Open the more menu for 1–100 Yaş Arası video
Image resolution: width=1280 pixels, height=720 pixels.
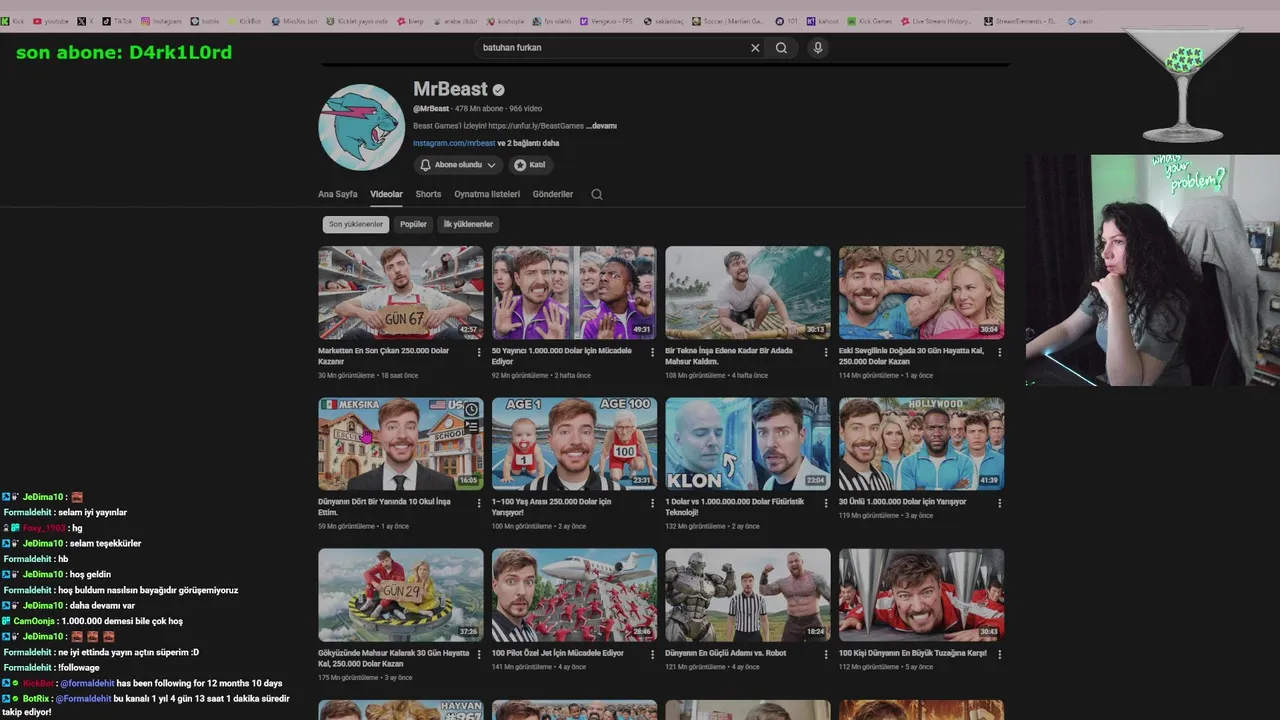point(653,503)
